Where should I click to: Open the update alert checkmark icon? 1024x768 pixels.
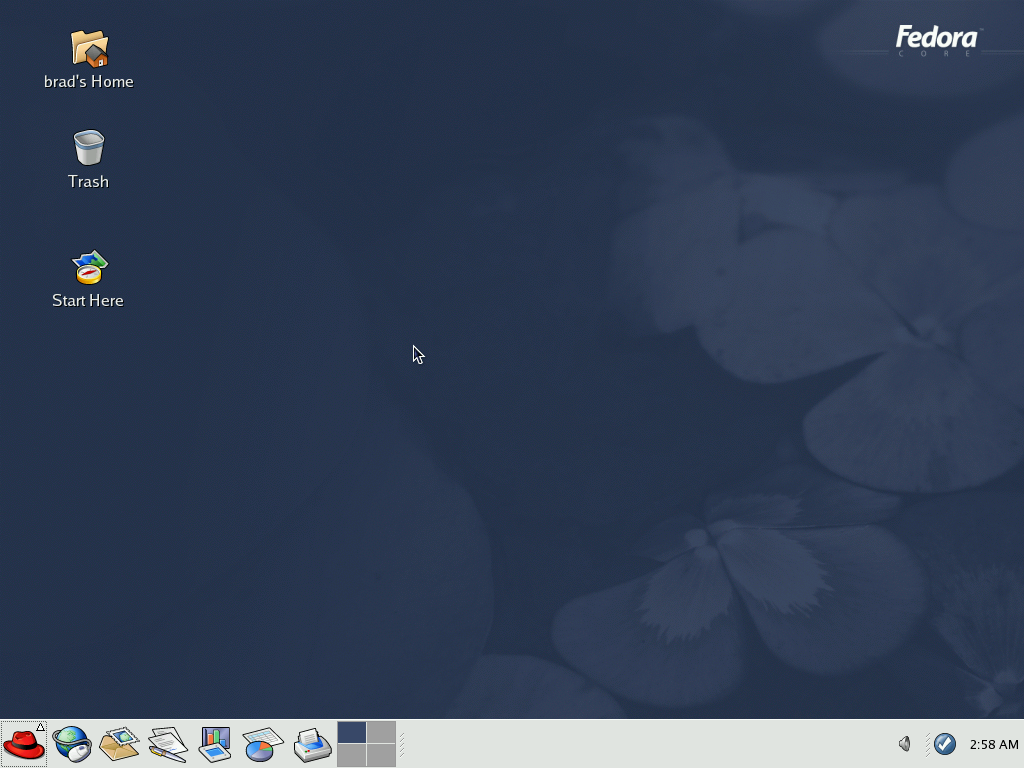point(944,744)
